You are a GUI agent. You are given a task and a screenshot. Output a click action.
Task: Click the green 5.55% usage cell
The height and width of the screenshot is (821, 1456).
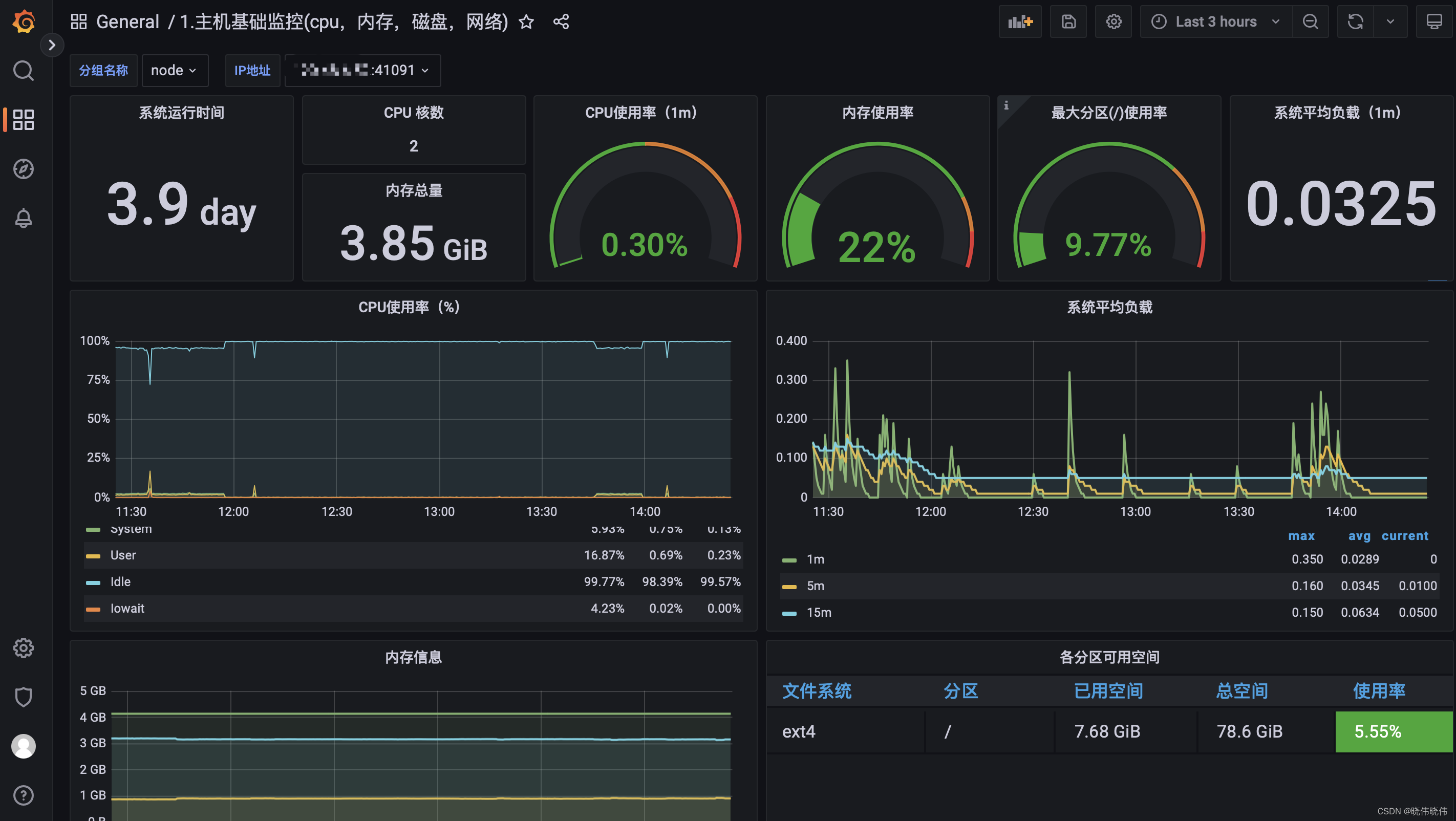(1393, 731)
